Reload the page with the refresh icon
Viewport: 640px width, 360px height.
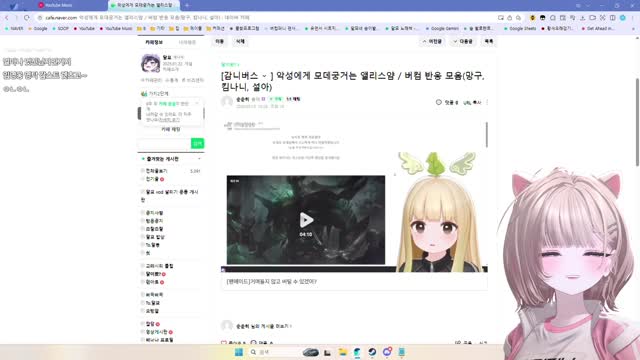pyautogui.click(x=27, y=18)
